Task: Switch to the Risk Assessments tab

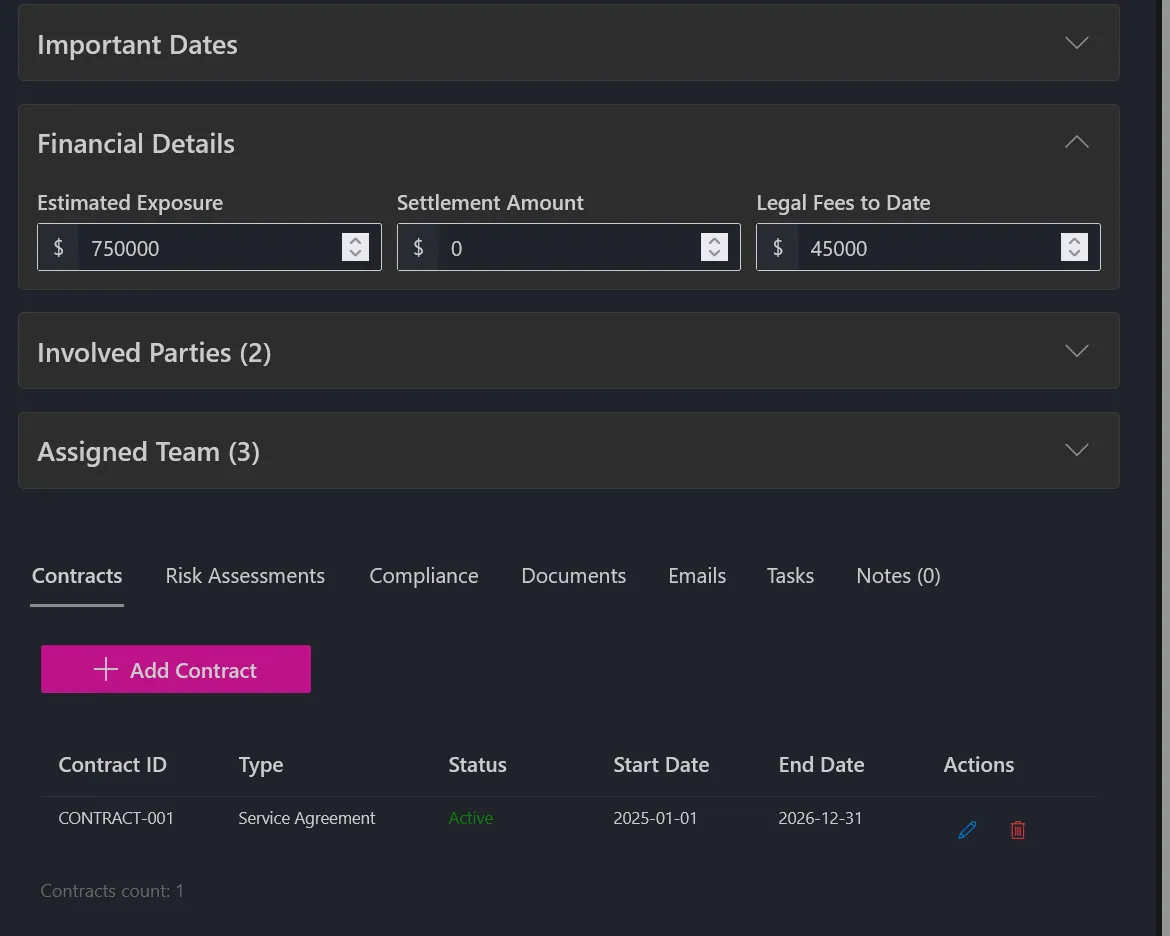Action: tap(245, 576)
